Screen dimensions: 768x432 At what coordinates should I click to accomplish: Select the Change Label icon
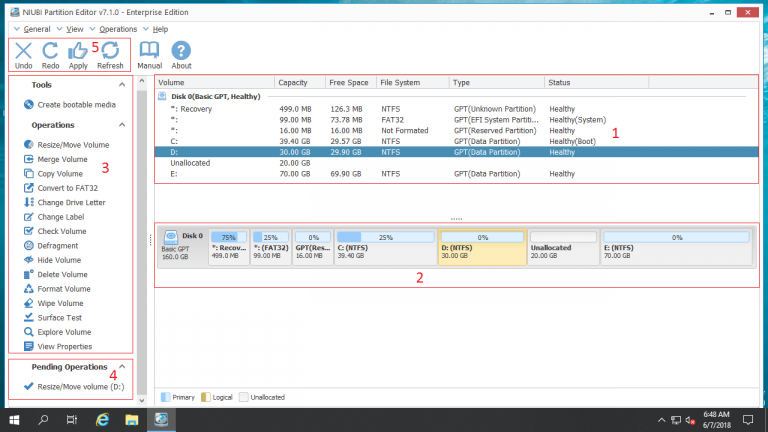(x=29, y=216)
